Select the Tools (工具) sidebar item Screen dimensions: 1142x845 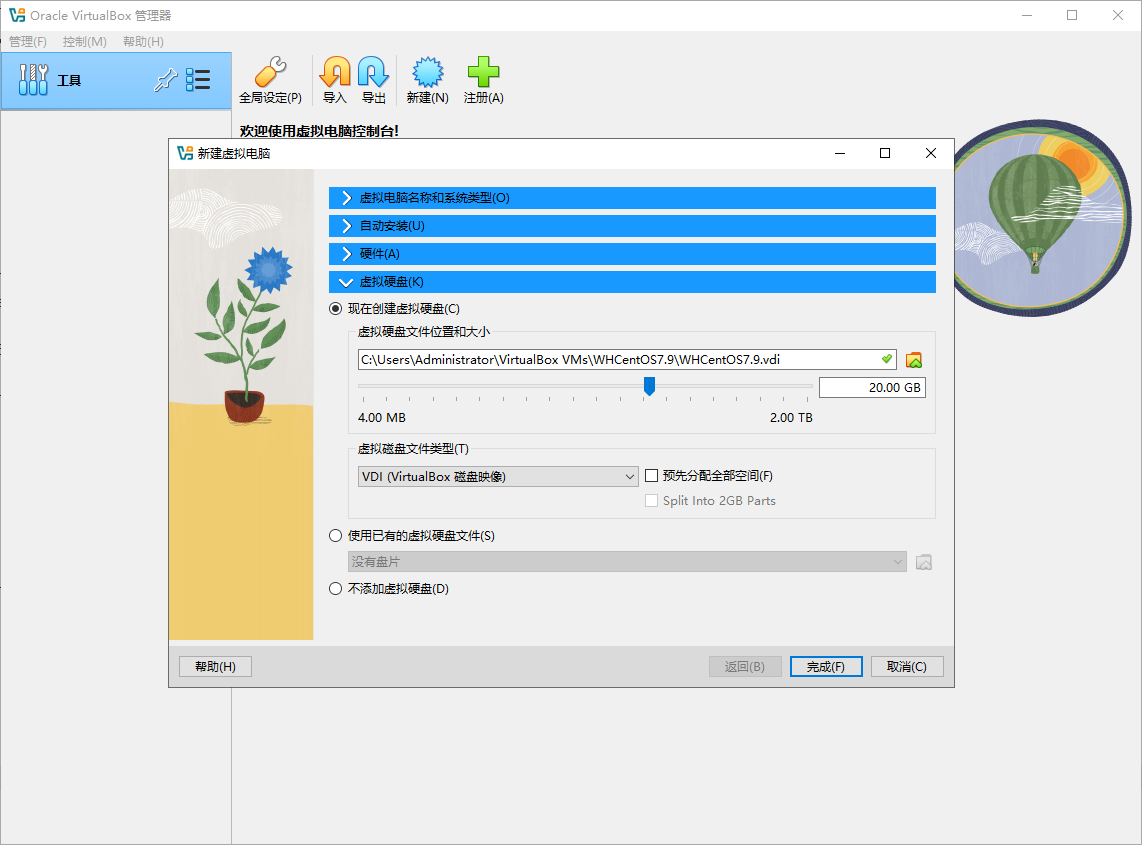coord(116,80)
